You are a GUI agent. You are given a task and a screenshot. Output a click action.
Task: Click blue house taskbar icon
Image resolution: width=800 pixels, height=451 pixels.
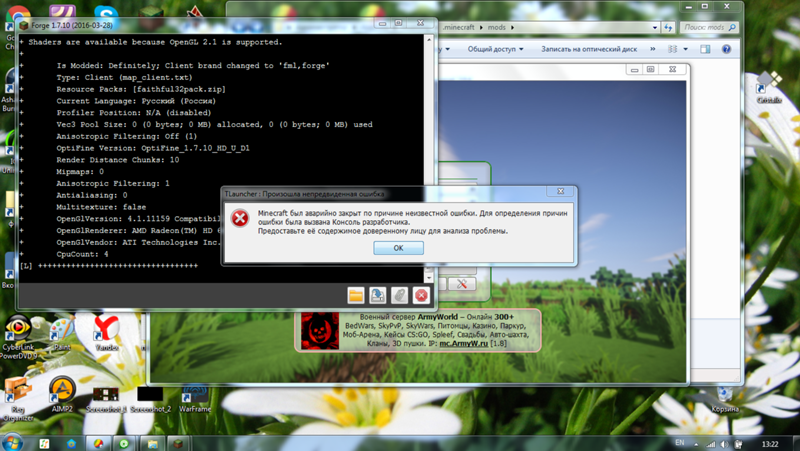(71, 443)
